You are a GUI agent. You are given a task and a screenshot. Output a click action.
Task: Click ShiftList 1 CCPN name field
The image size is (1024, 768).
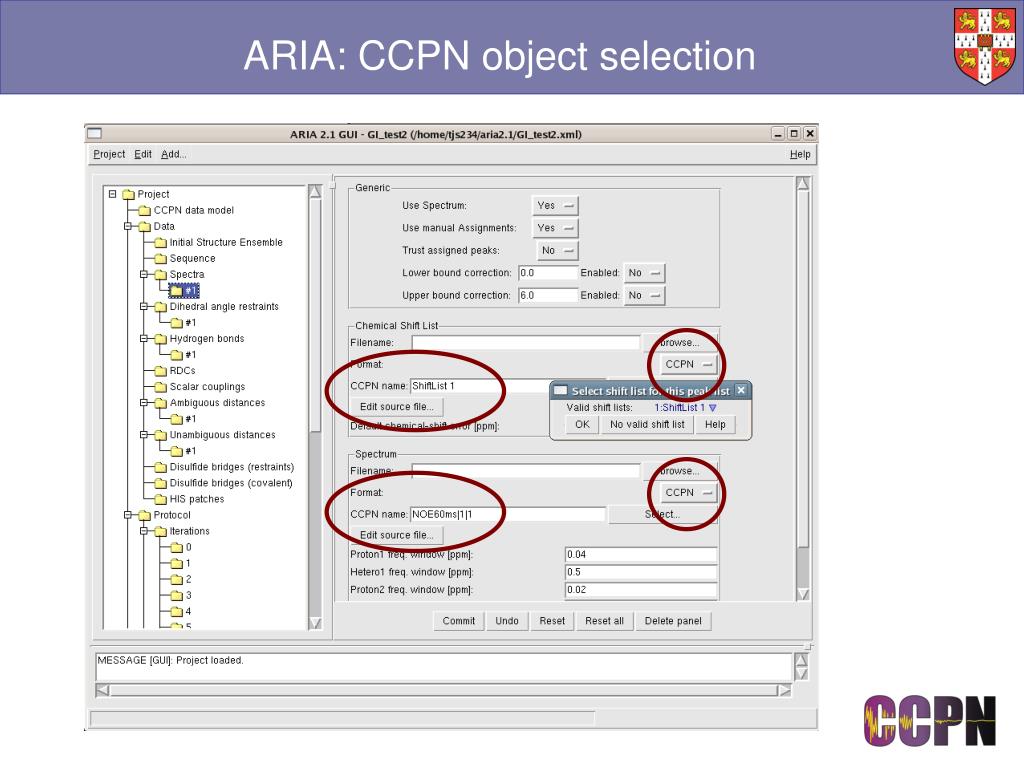click(x=480, y=386)
